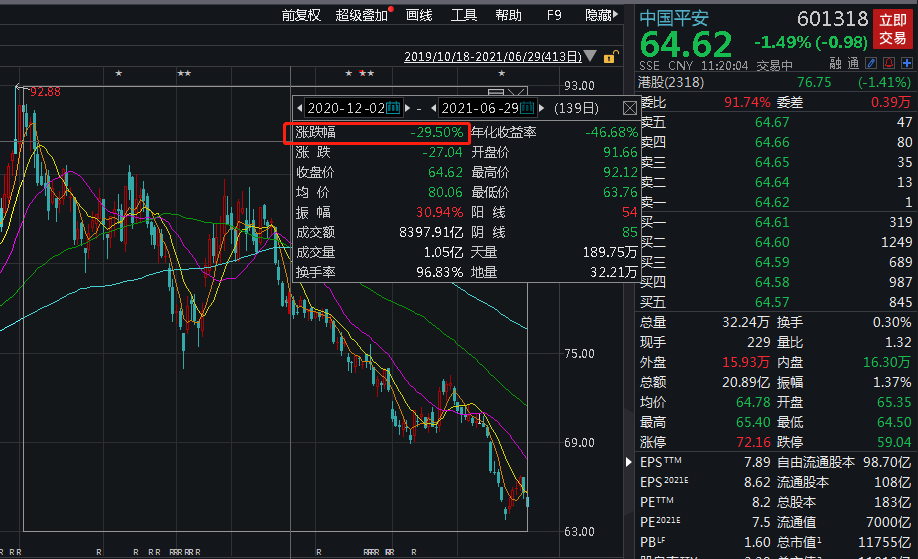Open the 港股(2318) Hong Kong listing row
Screen dimensions: 918x559
click(776, 83)
